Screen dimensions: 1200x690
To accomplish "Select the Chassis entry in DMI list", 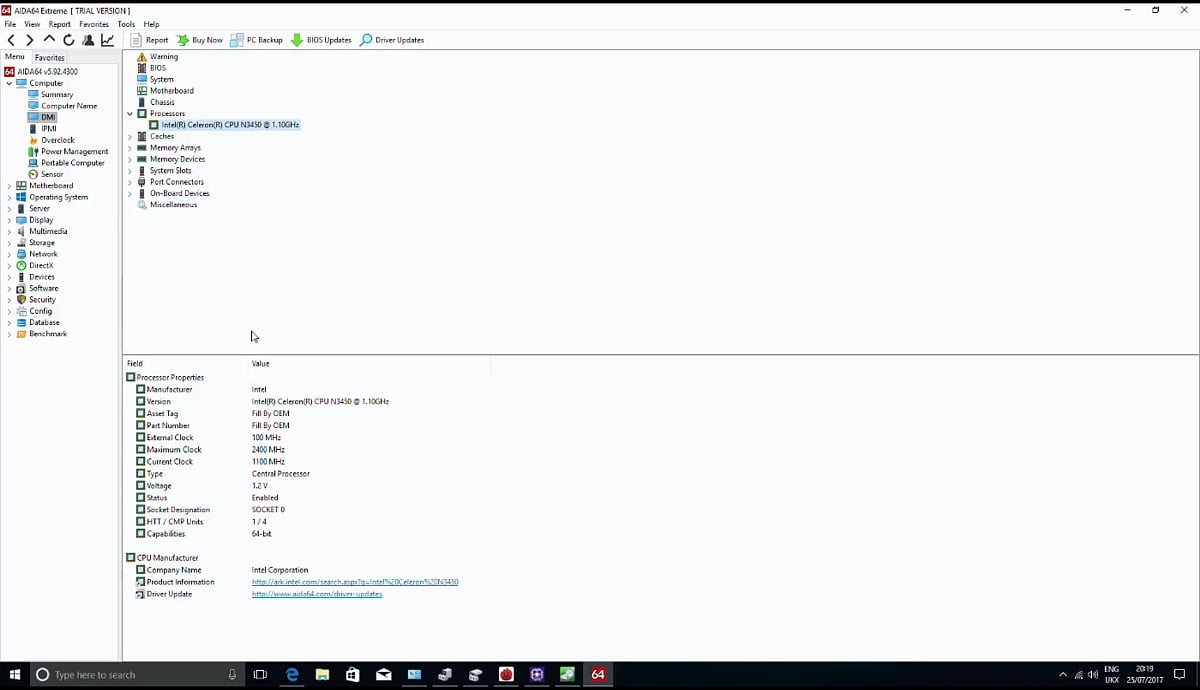I will click(162, 102).
